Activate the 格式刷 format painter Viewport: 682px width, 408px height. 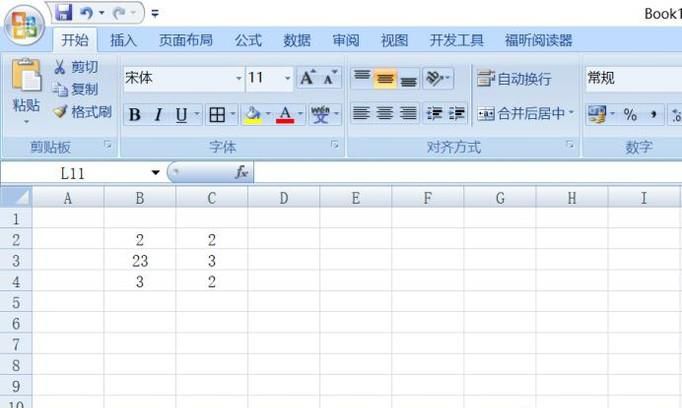point(83,112)
